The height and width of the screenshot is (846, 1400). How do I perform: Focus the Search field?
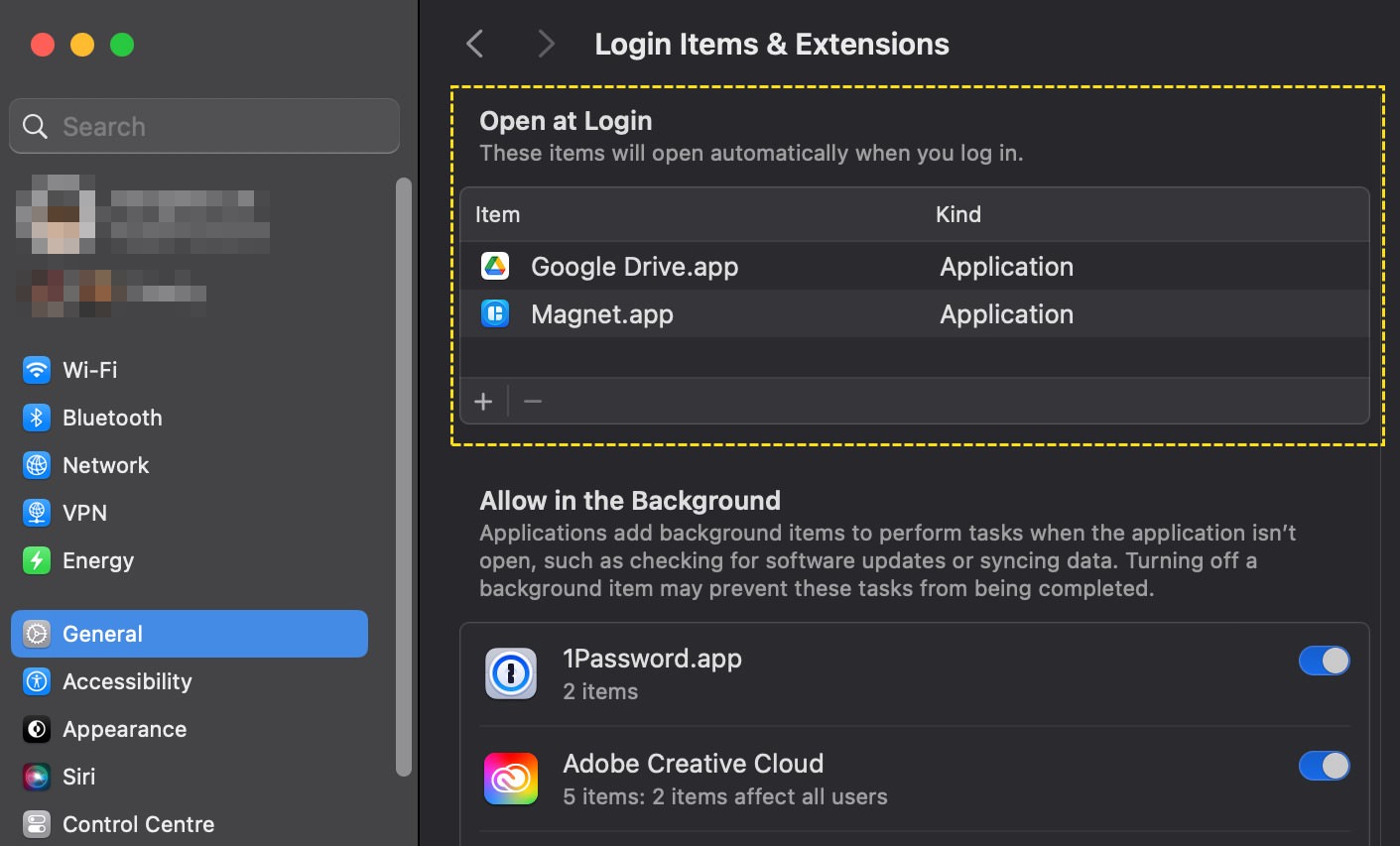point(204,126)
